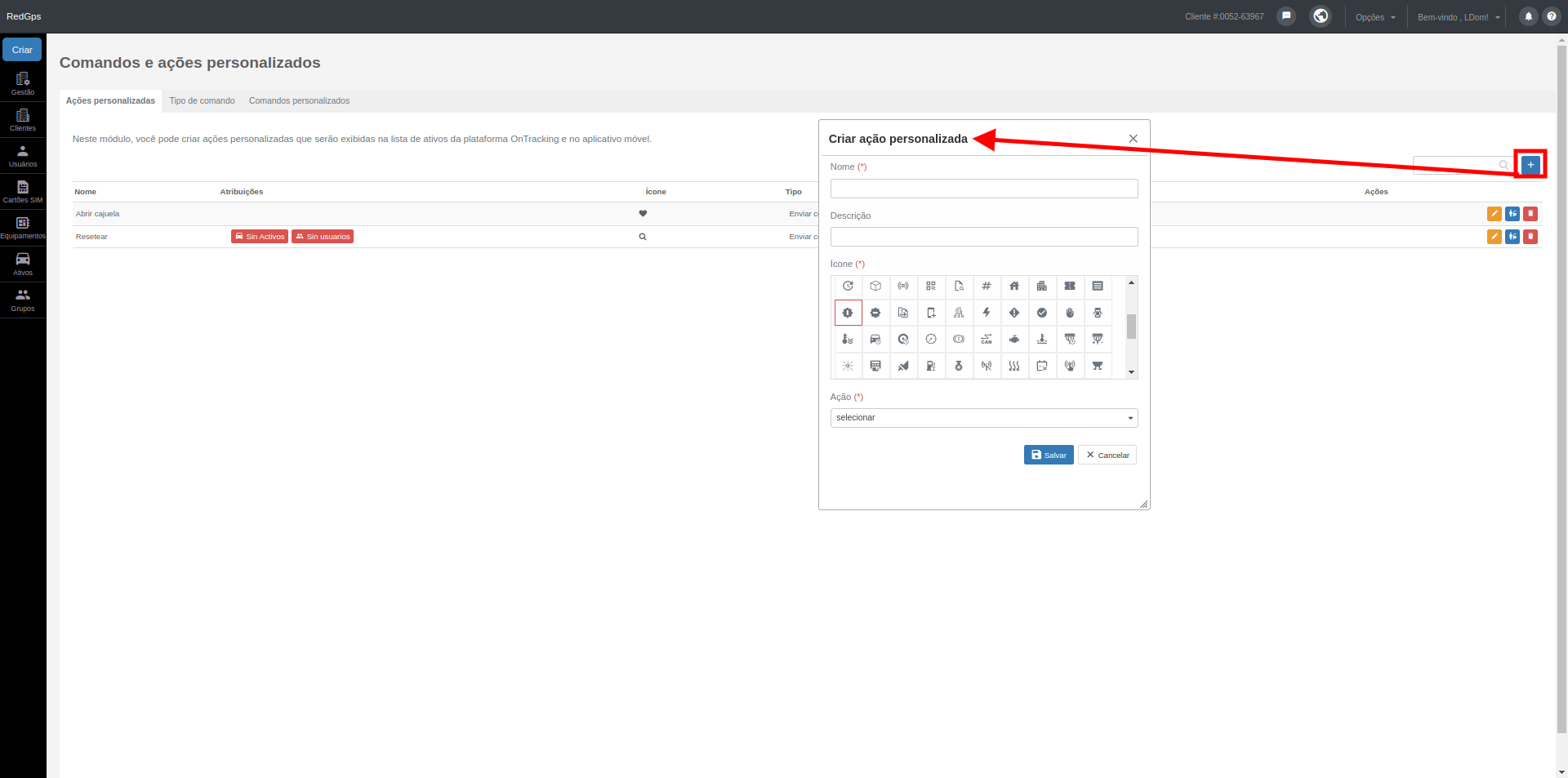The height and width of the screenshot is (778, 1568).
Task: Save with the Salvar button
Action: coord(1049,455)
